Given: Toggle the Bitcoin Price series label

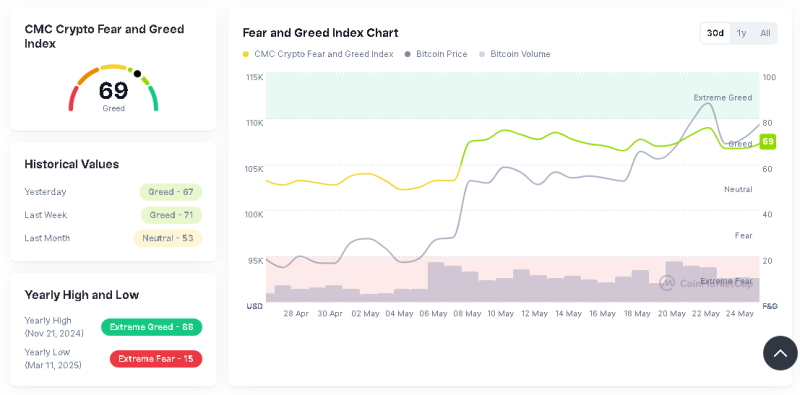Looking at the screenshot, I should pos(441,54).
